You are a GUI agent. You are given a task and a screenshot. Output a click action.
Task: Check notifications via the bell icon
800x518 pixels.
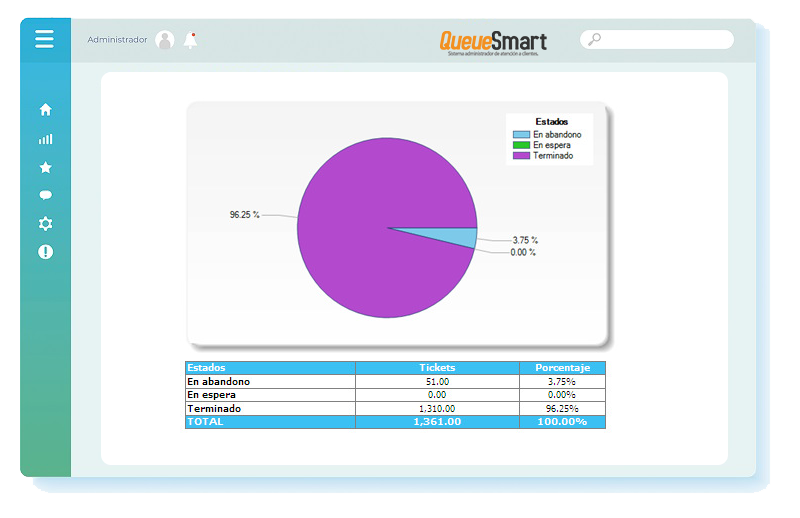(x=190, y=40)
